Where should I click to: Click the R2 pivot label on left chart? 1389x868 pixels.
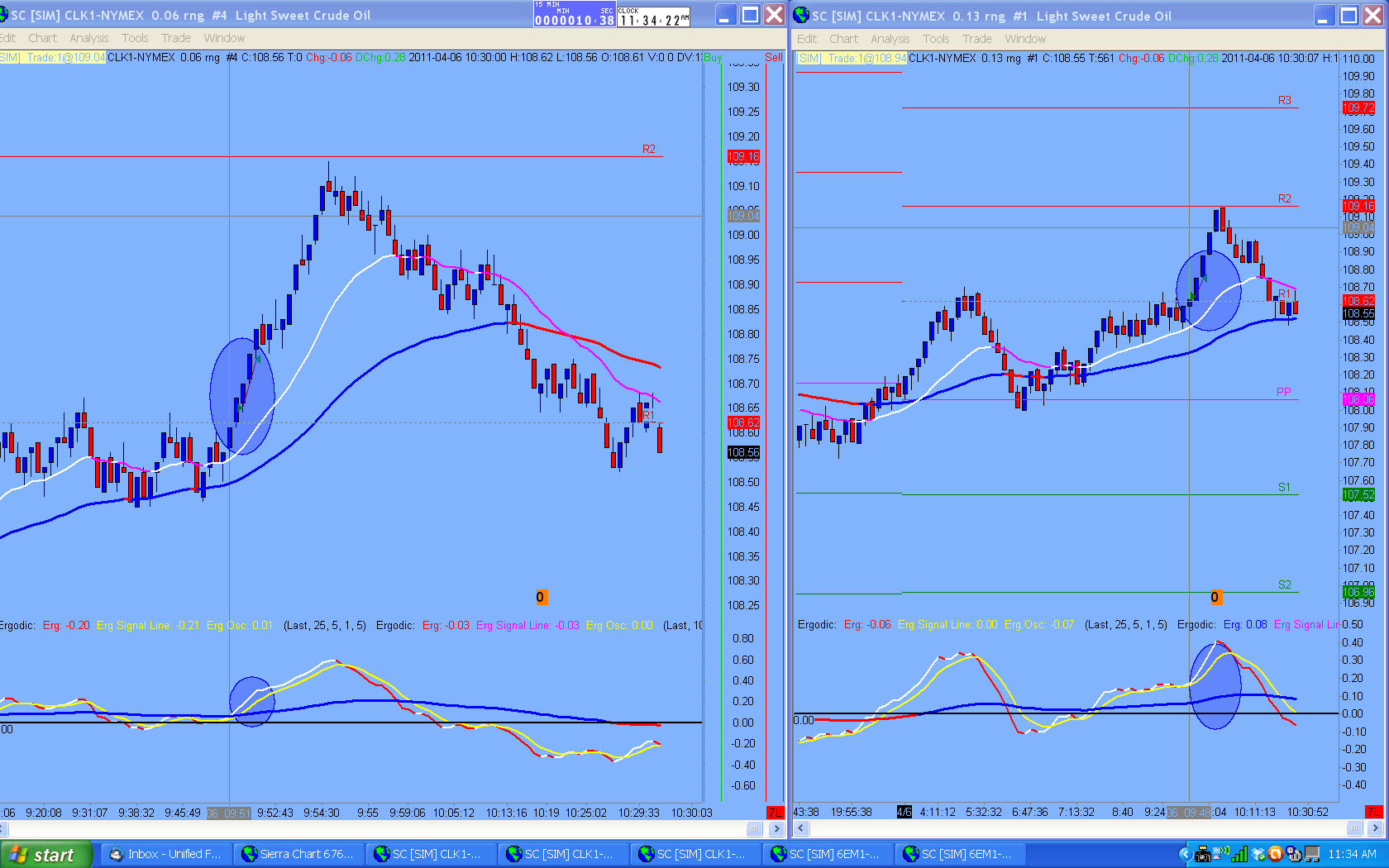point(648,149)
